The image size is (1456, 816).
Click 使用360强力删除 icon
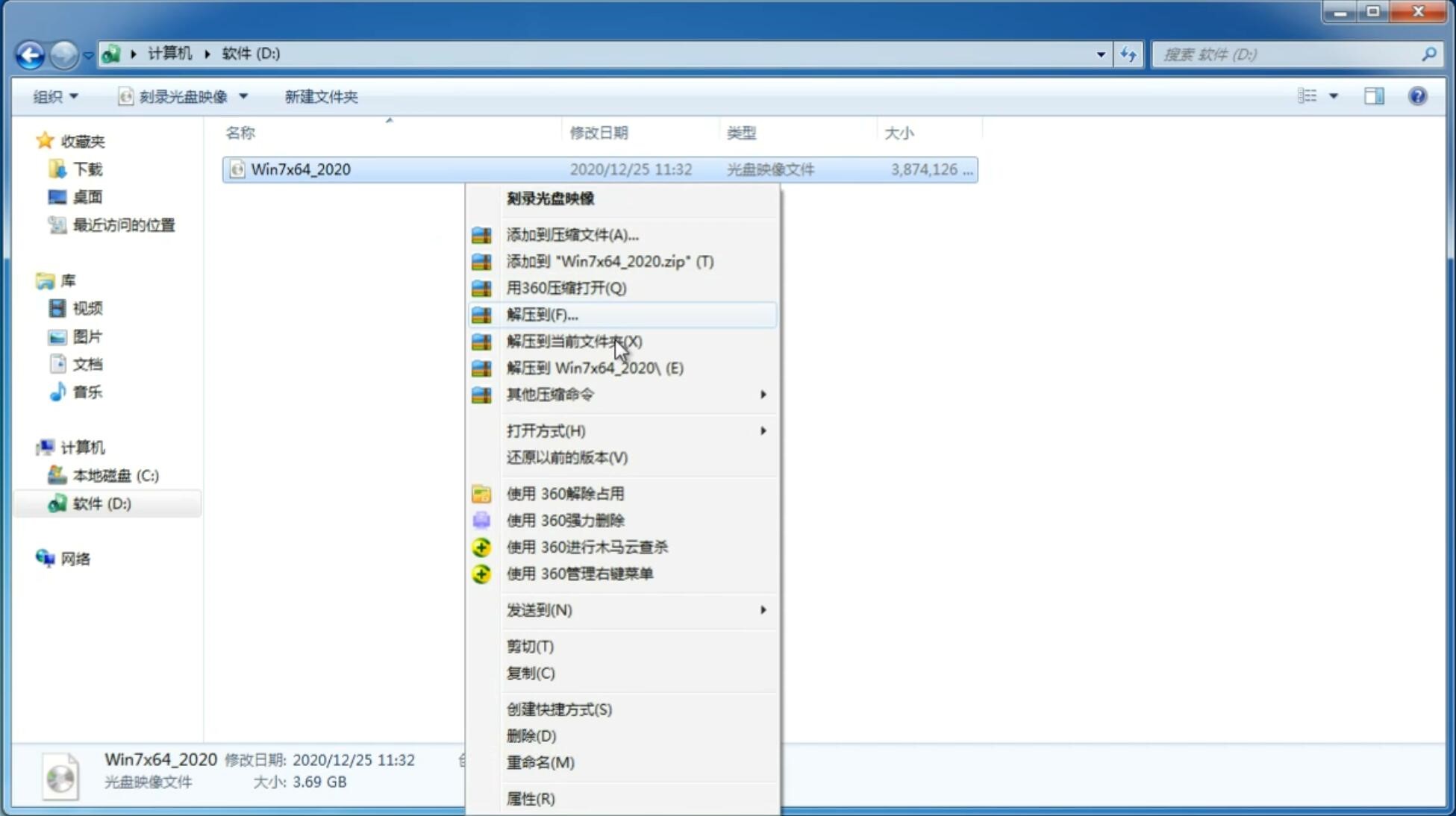(x=481, y=520)
